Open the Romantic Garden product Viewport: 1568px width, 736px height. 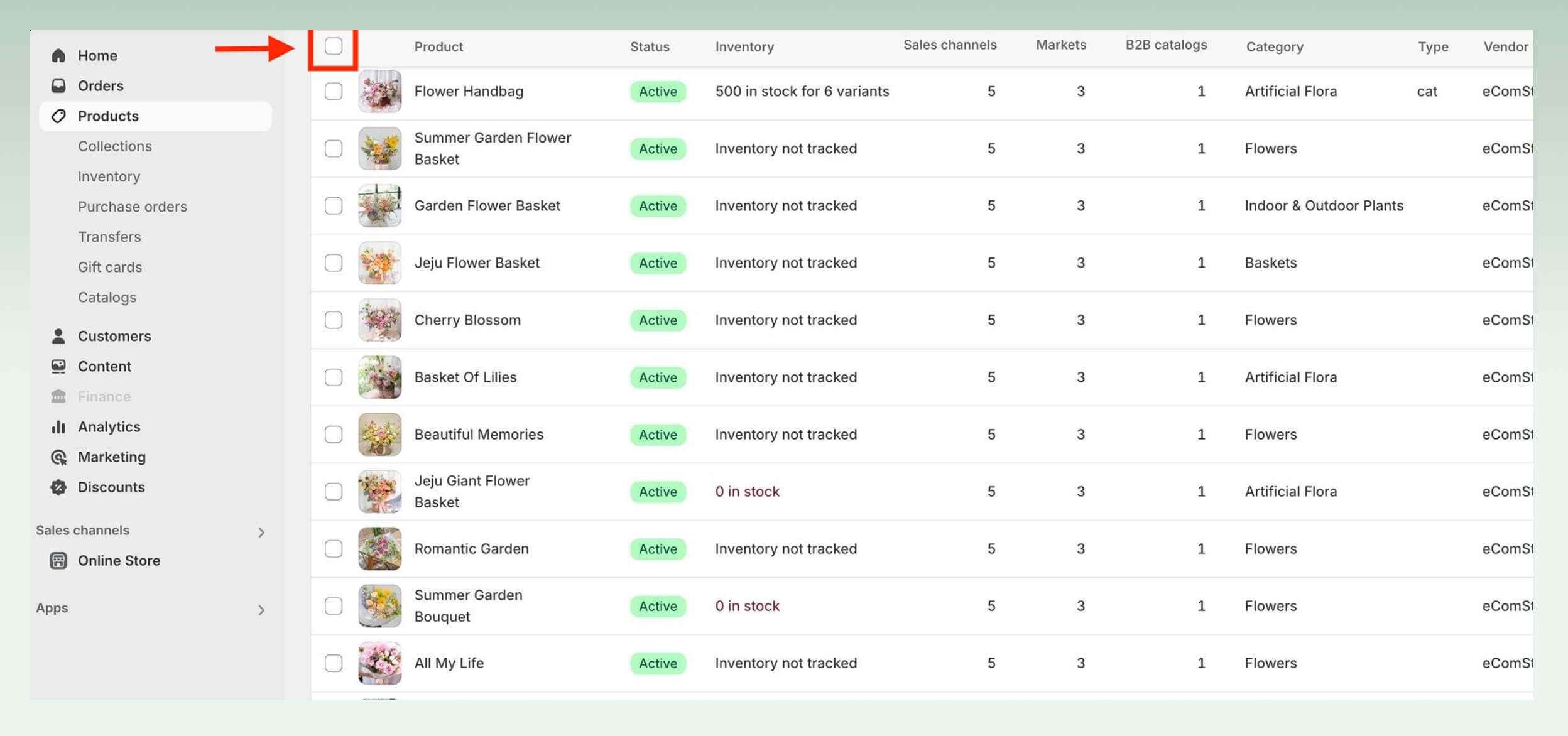[x=472, y=548]
